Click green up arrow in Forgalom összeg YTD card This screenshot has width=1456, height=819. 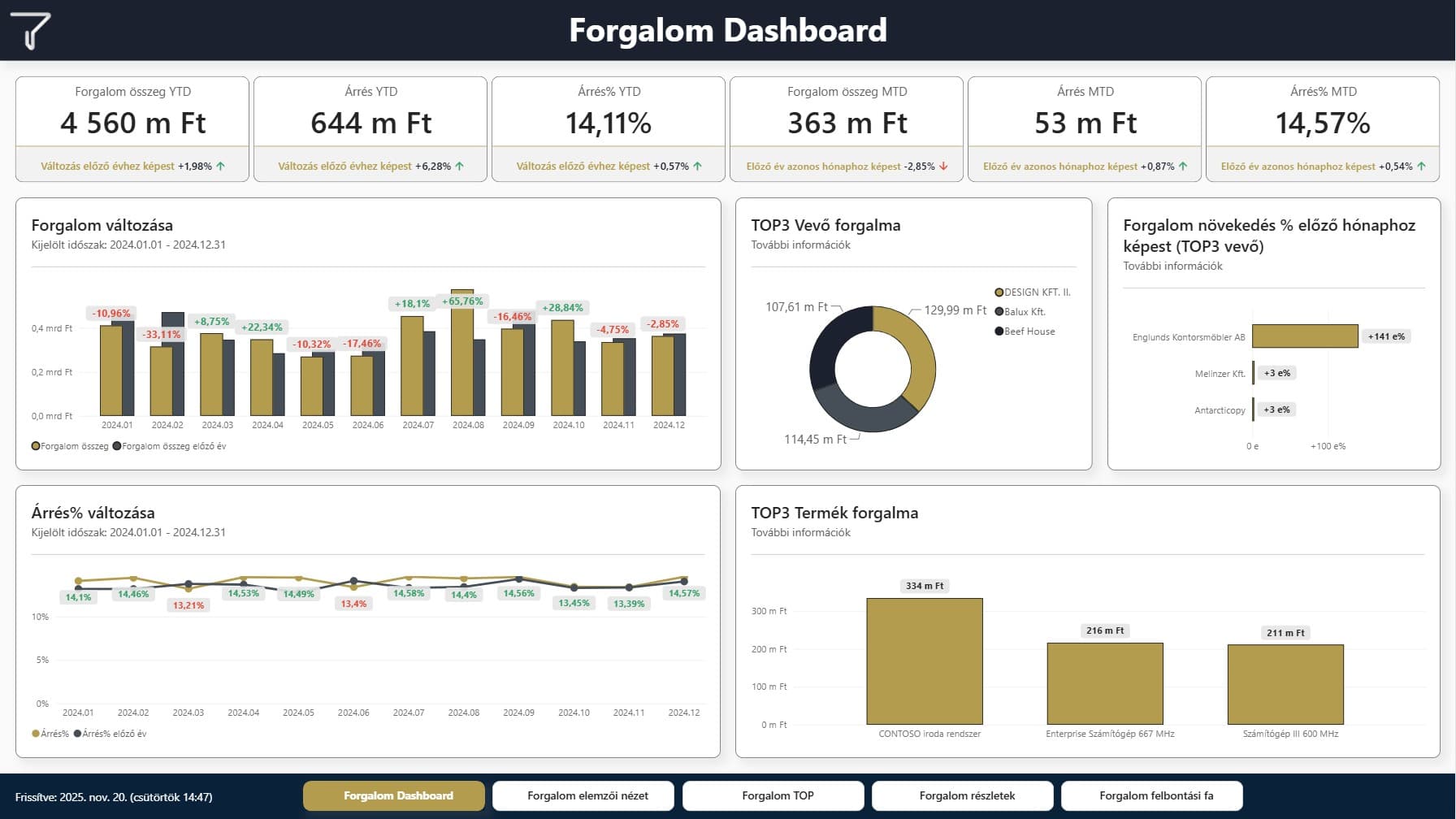[x=221, y=166]
